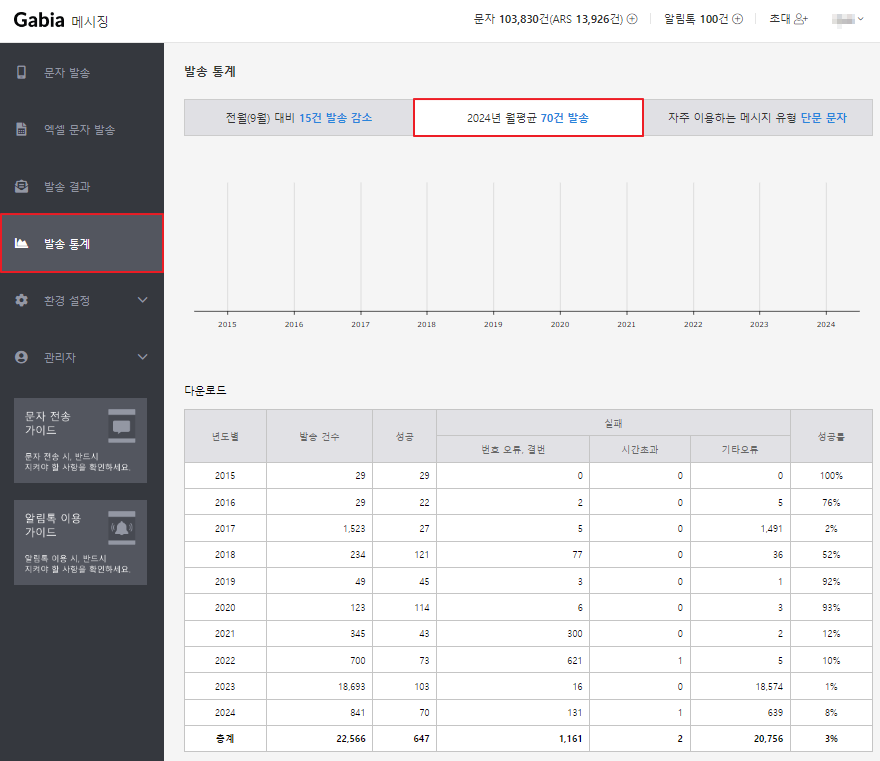Click the bell icon in 알림톡 이용 가이드 card
The width and height of the screenshot is (880, 761).
click(x=122, y=528)
